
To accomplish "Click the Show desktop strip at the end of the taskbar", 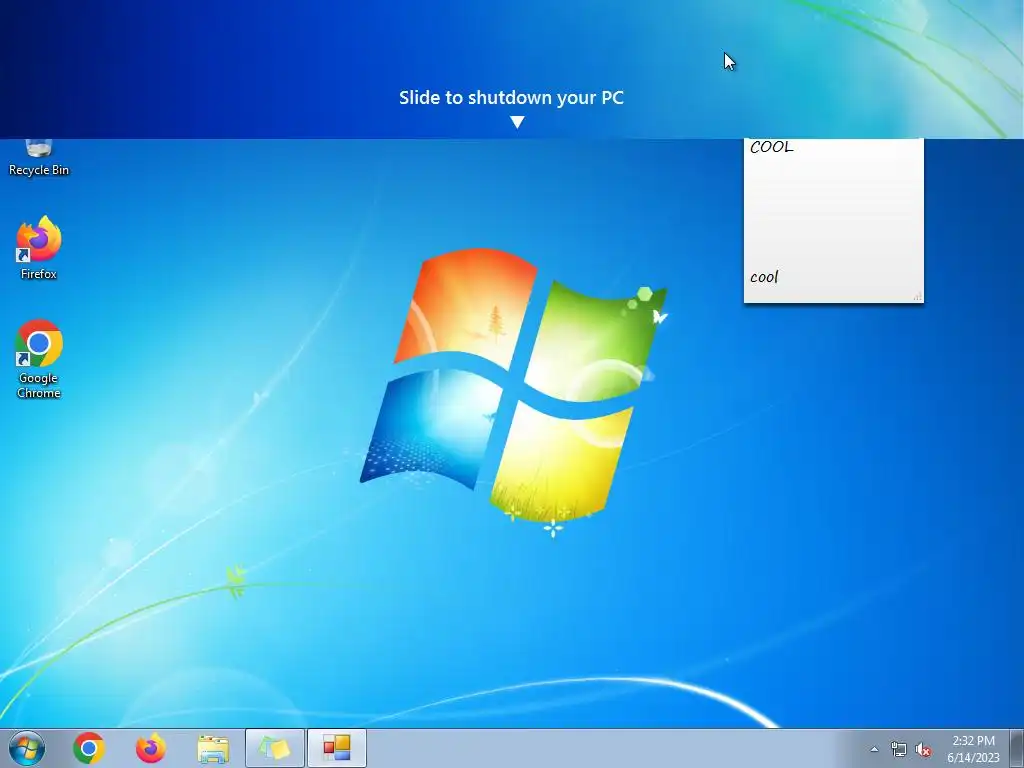I will (1017, 748).
